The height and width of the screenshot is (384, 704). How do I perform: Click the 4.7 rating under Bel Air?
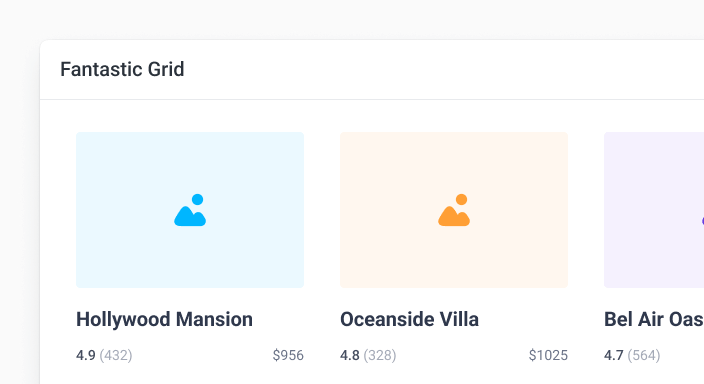coord(614,355)
